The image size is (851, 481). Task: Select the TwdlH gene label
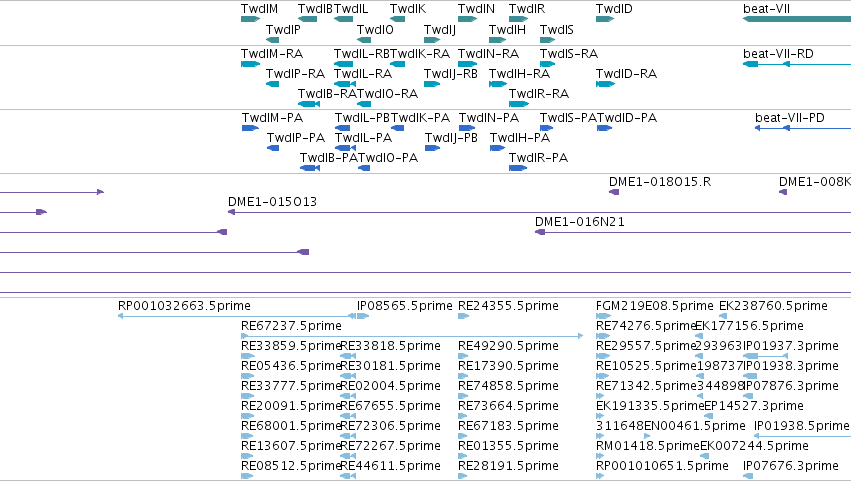click(507, 30)
